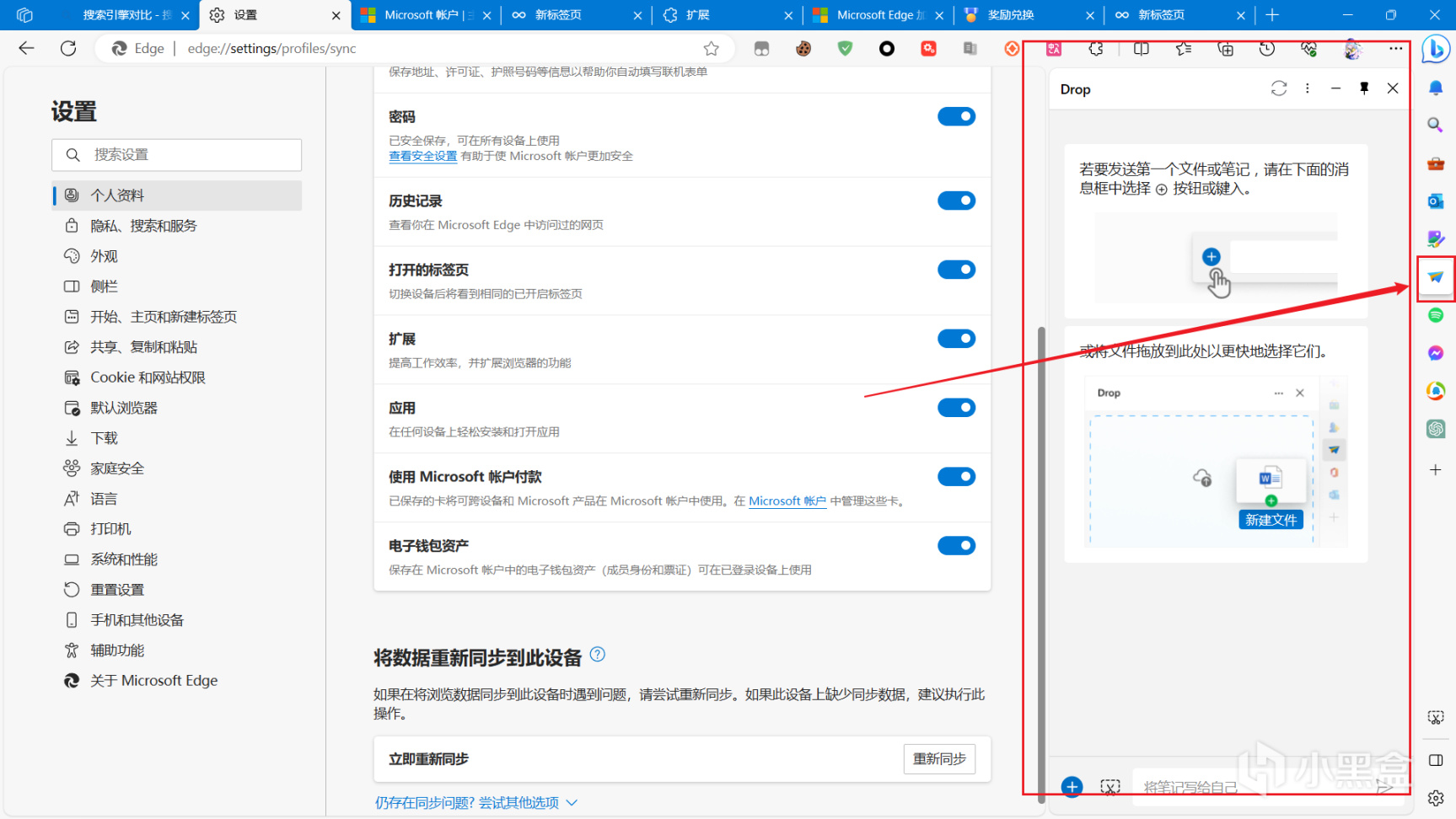Viewport: 1456px width, 819px height.
Task: Disable the 密码 sync toggle
Action: 956,116
